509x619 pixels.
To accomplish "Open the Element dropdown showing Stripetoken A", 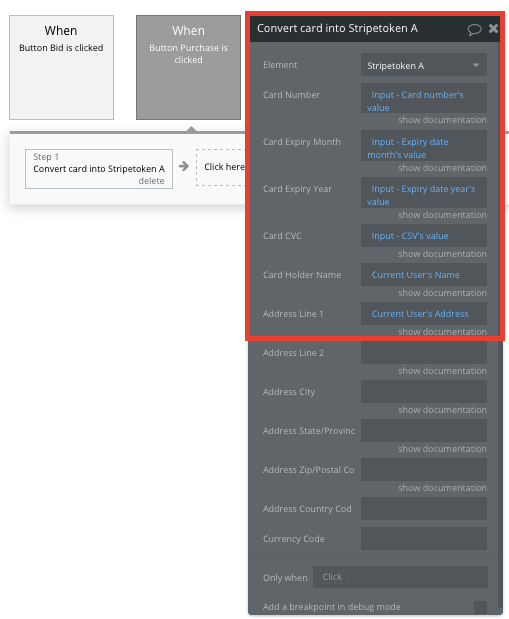I will 424,65.
